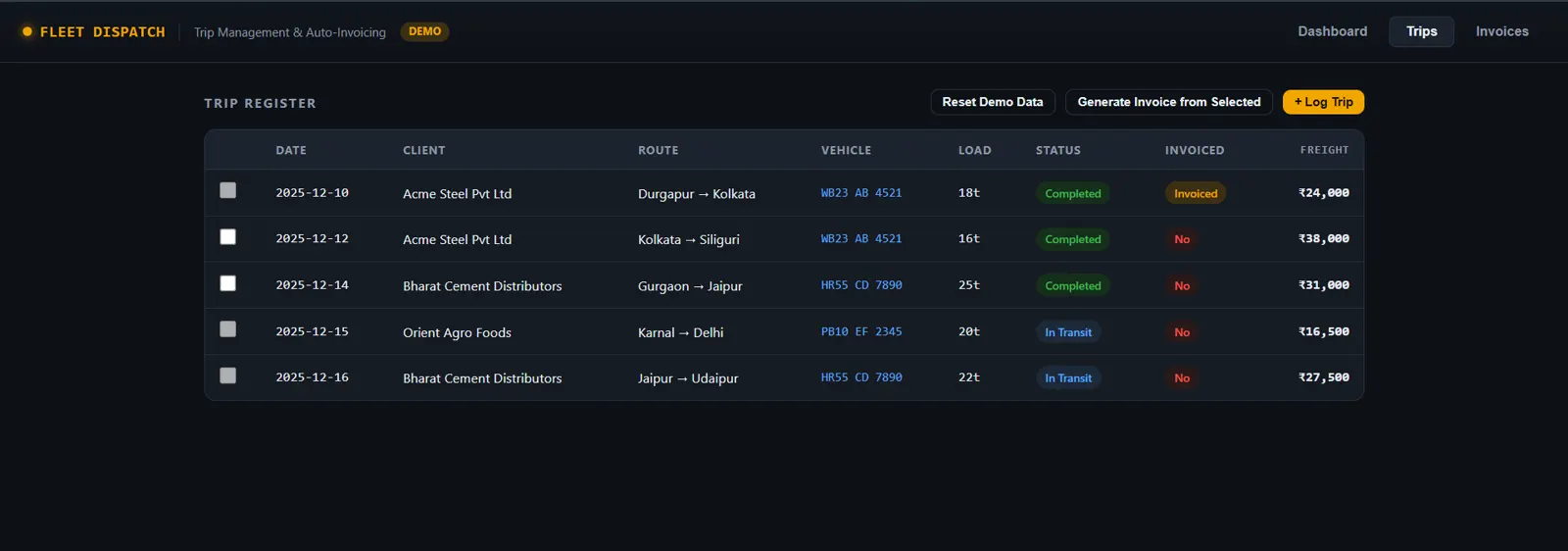Click the date 2025-12-15
This screenshot has height=551, width=1568.
pos(312,331)
